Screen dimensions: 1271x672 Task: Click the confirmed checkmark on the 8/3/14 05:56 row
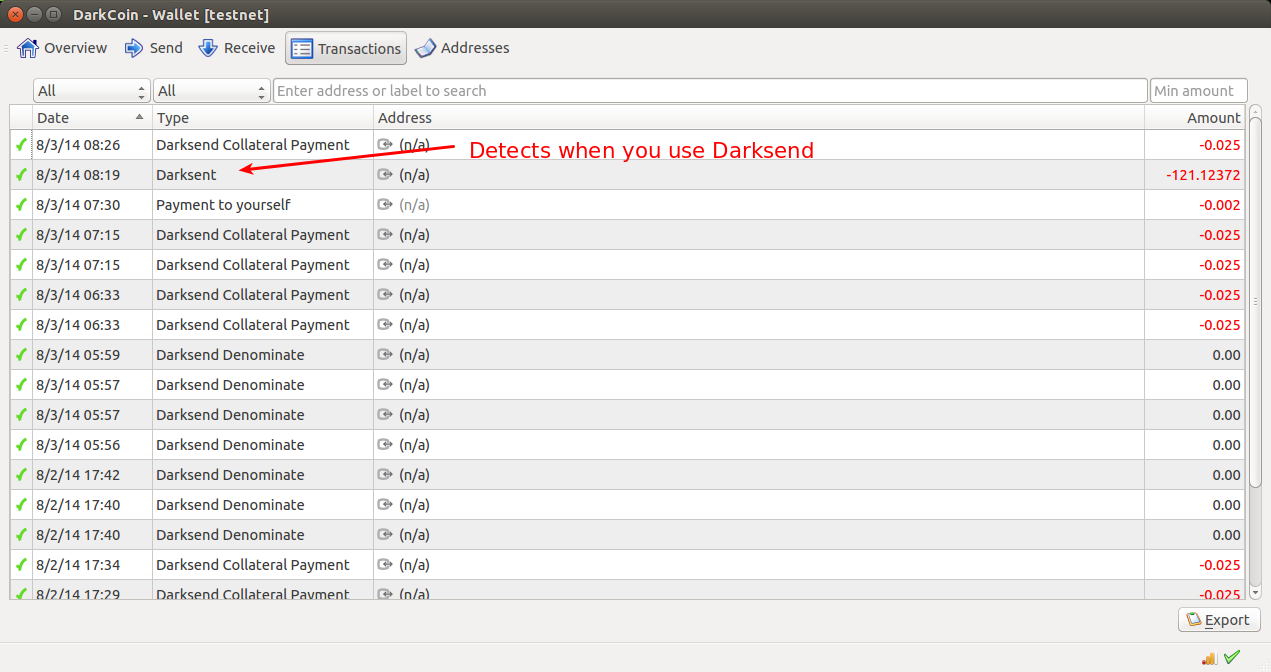(21, 445)
